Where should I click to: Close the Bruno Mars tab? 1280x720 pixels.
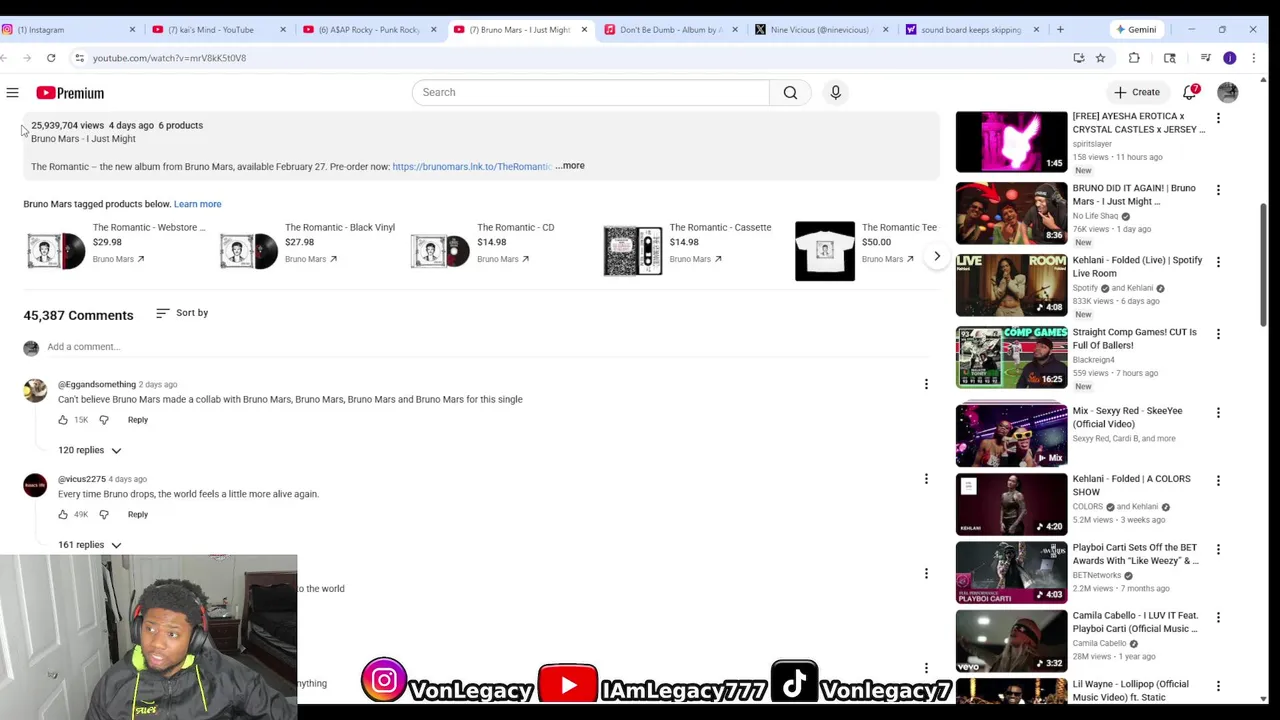(584, 29)
